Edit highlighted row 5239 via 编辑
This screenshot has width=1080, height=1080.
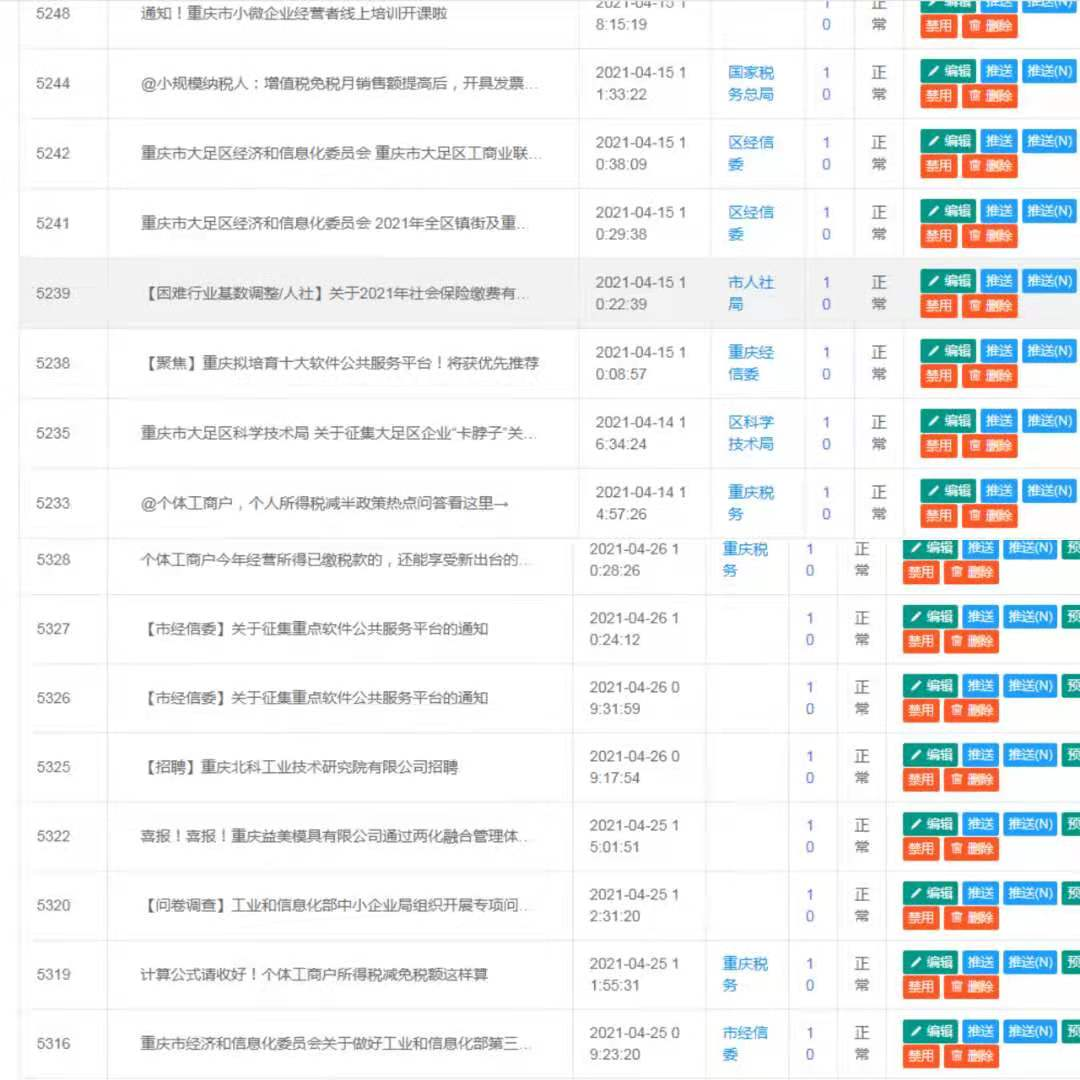(x=948, y=281)
